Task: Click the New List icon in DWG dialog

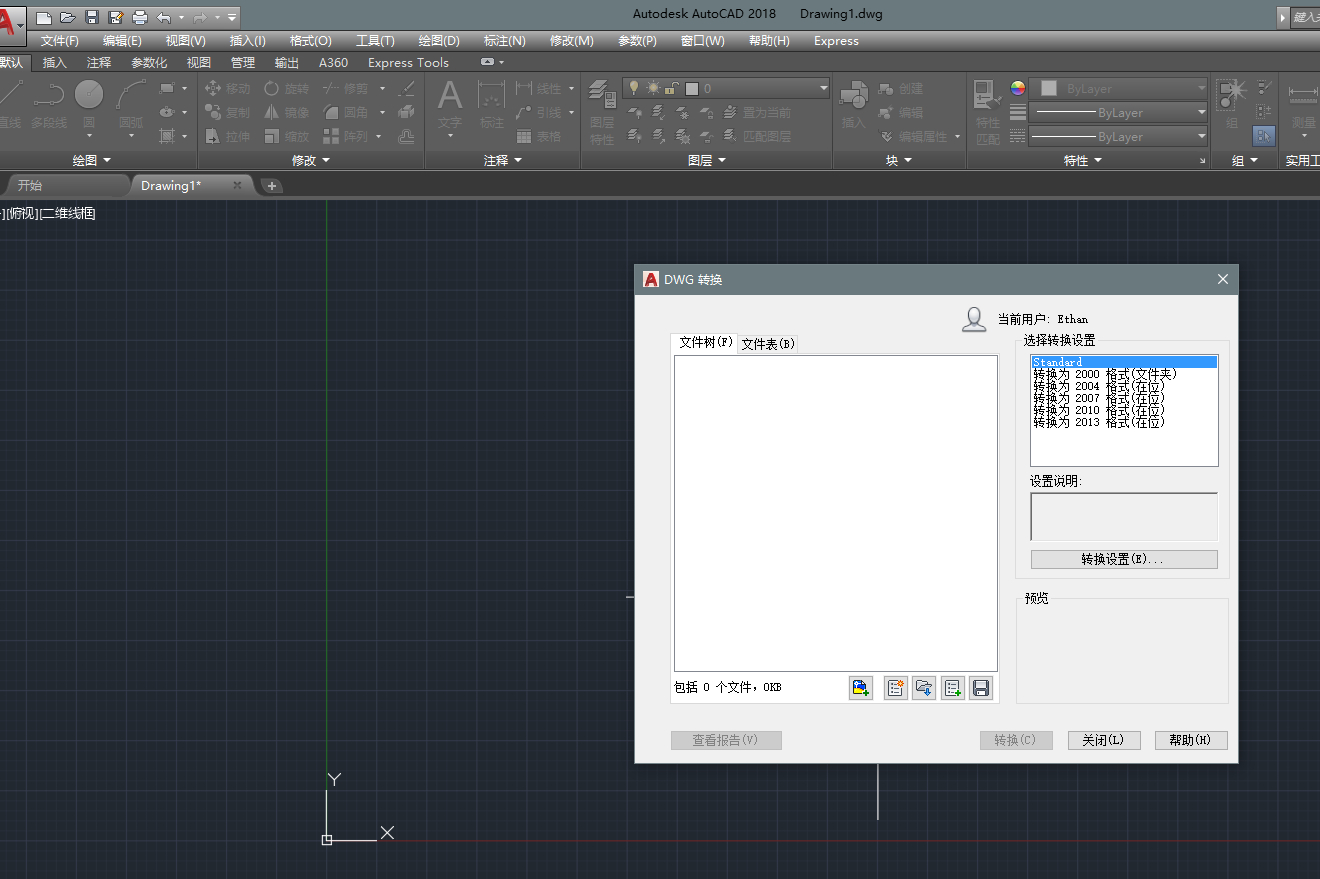Action: (x=896, y=688)
